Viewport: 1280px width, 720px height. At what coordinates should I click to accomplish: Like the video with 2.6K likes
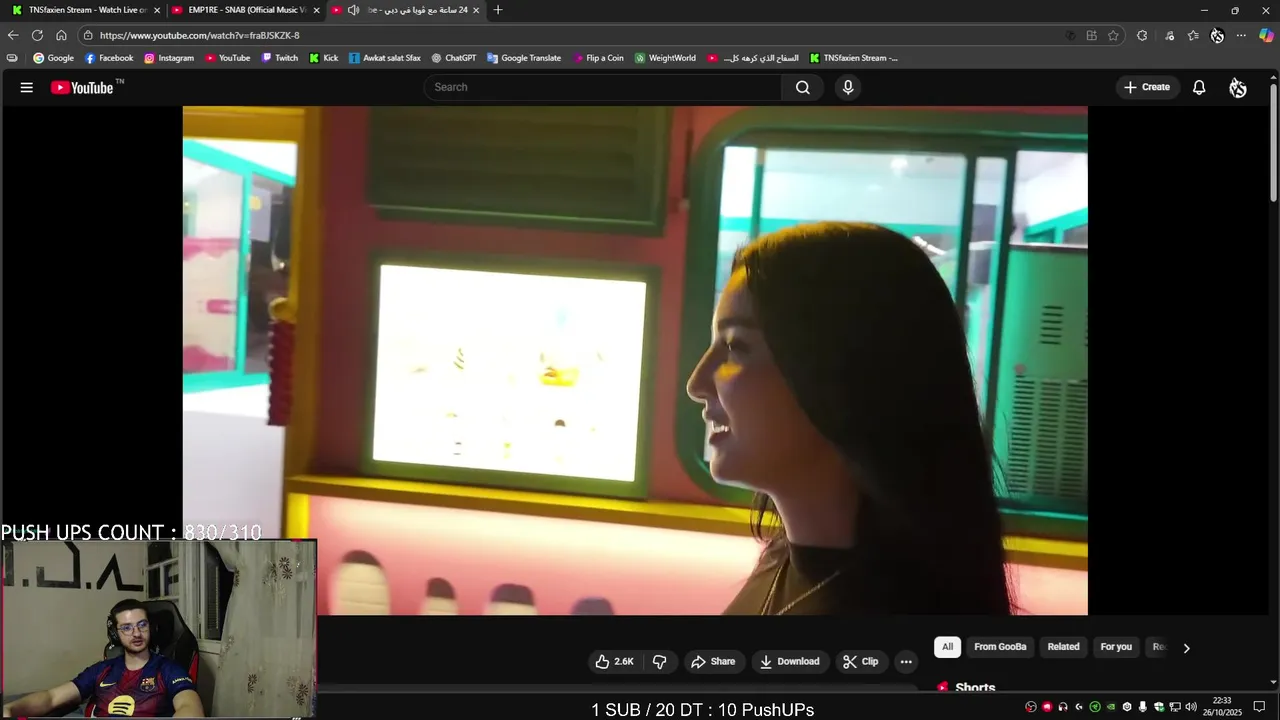(x=614, y=661)
